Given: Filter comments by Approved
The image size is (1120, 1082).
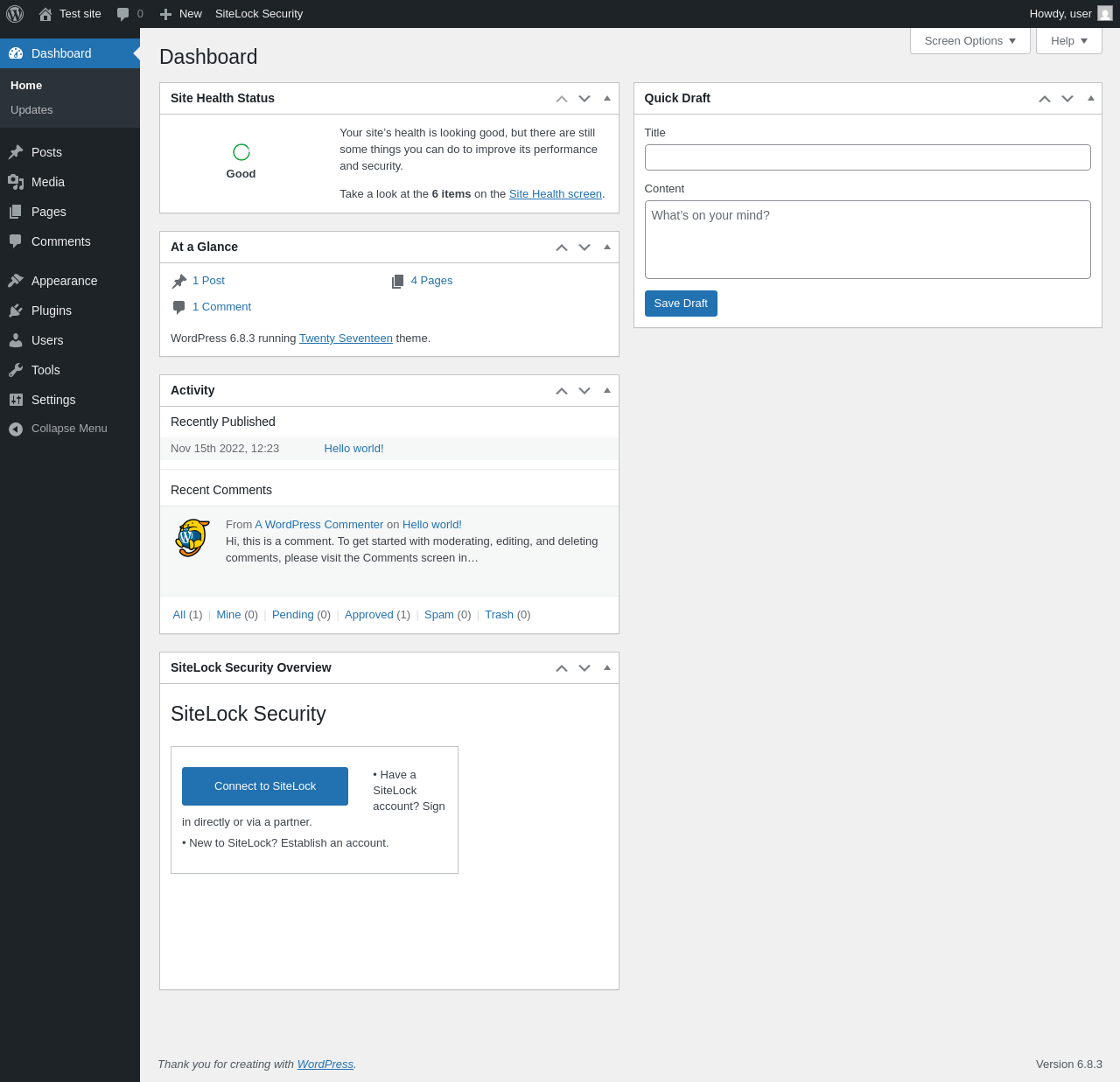Looking at the screenshot, I should 369,615.
